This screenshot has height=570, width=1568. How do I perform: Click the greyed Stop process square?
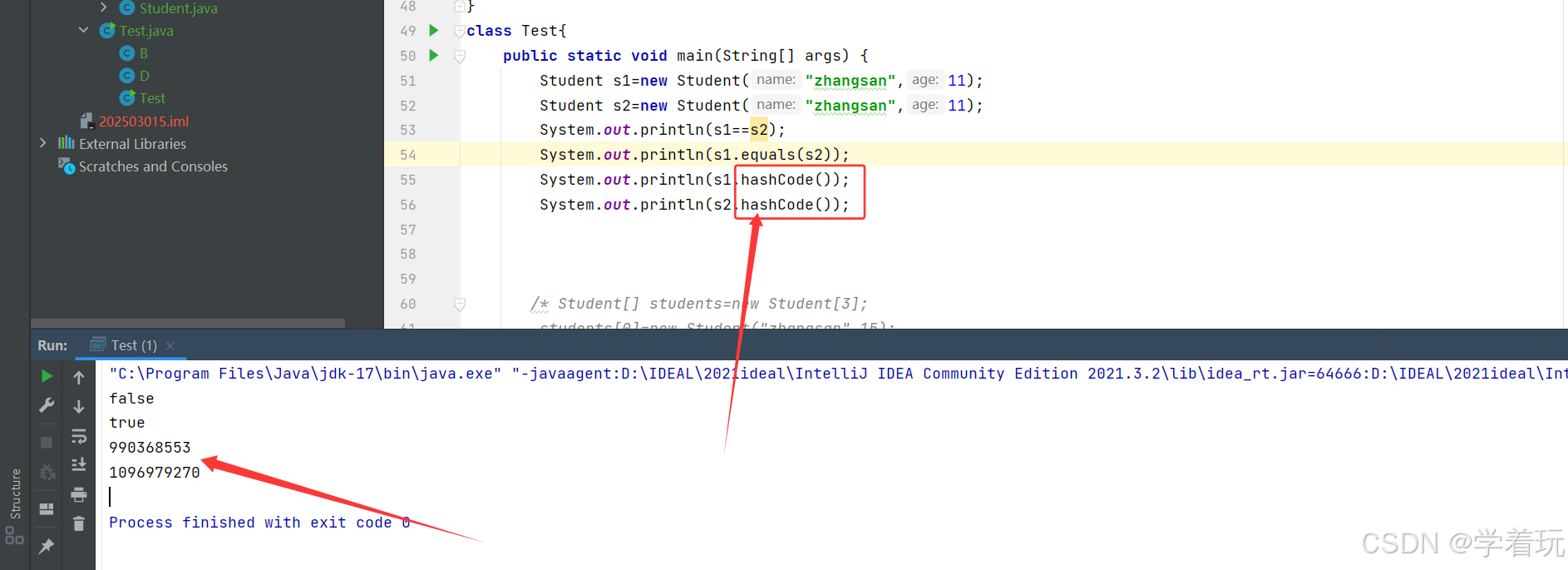(47, 442)
